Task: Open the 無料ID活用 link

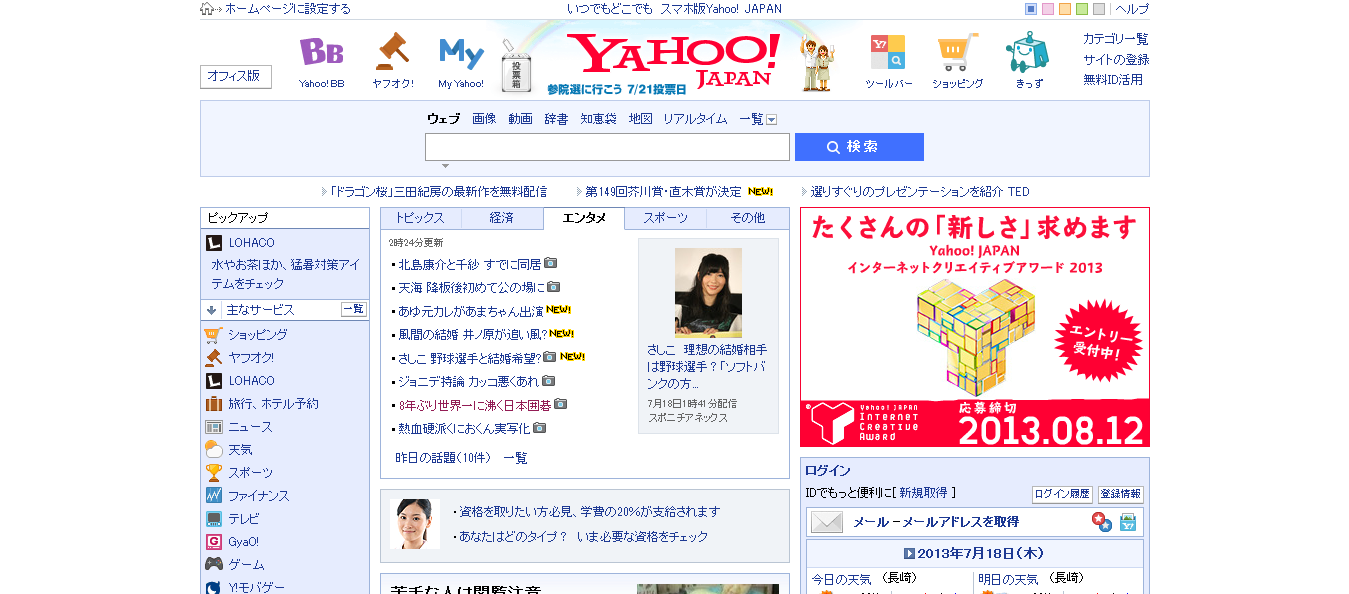Action: point(1113,79)
